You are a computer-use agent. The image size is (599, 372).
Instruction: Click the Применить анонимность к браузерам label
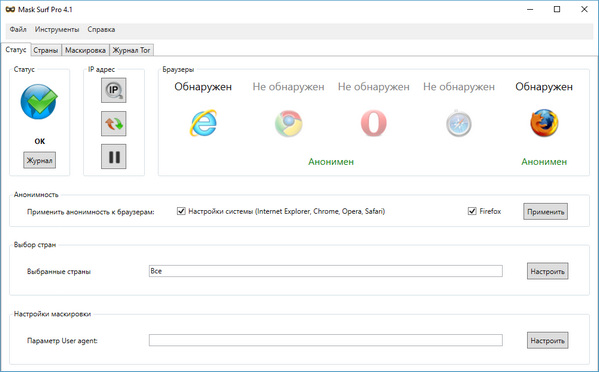point(91,212)
